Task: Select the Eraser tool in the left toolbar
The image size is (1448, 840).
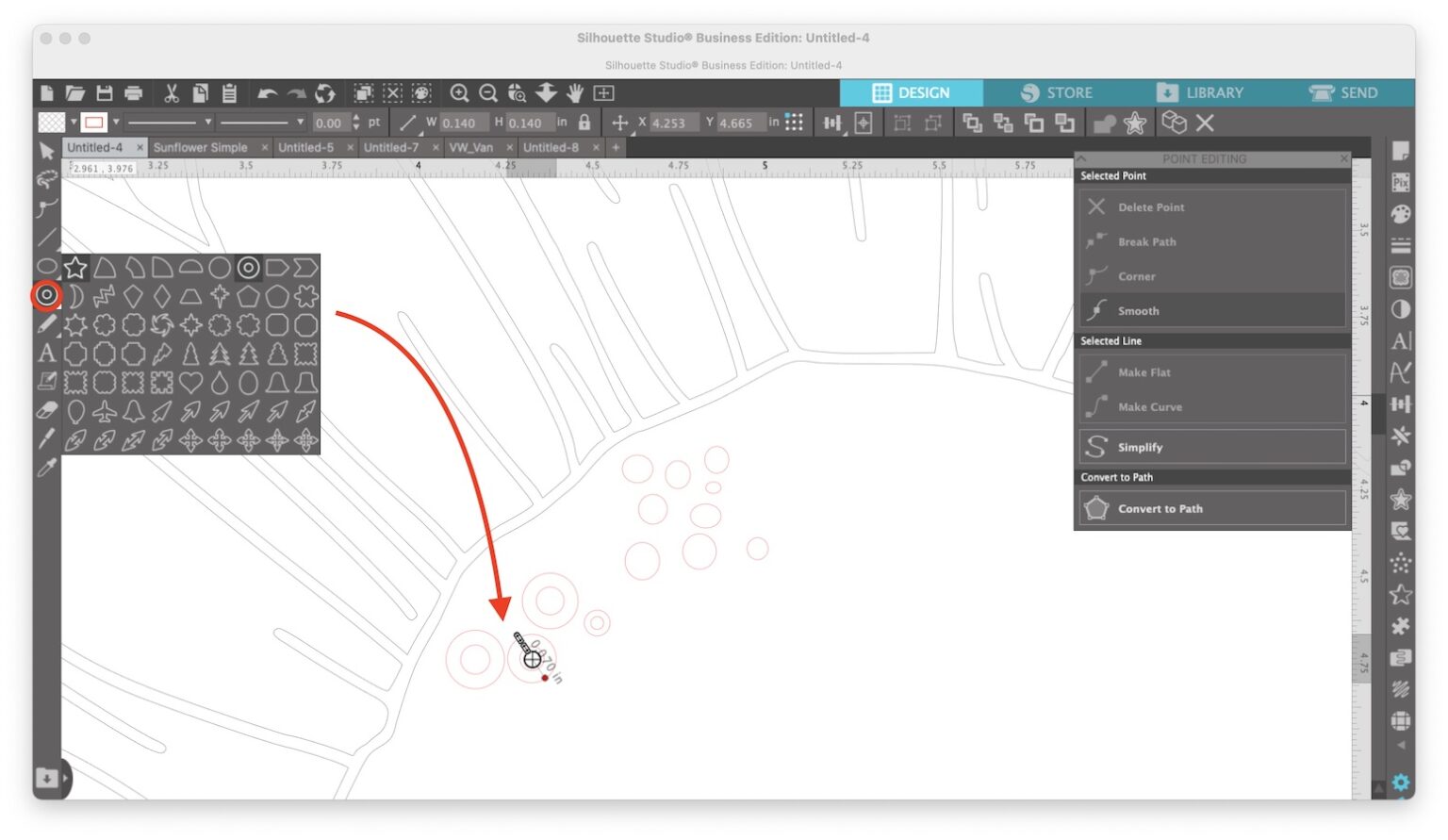Action: click(48, 412)
